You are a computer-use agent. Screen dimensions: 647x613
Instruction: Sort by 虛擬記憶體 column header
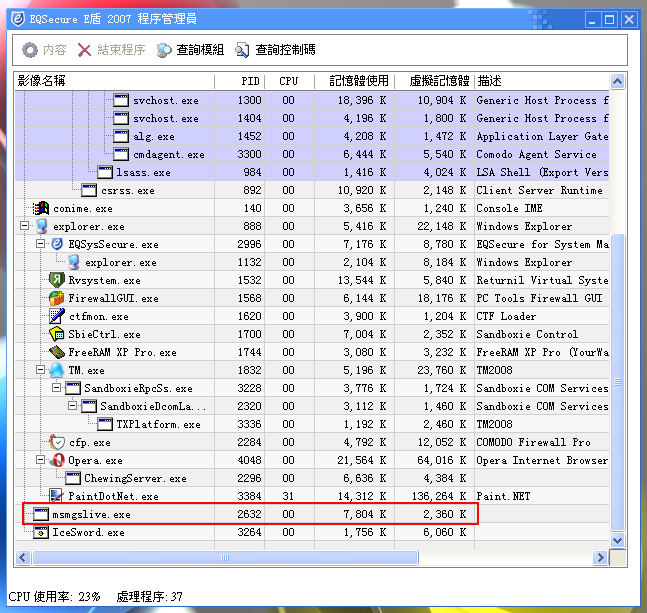pos(434,81)
